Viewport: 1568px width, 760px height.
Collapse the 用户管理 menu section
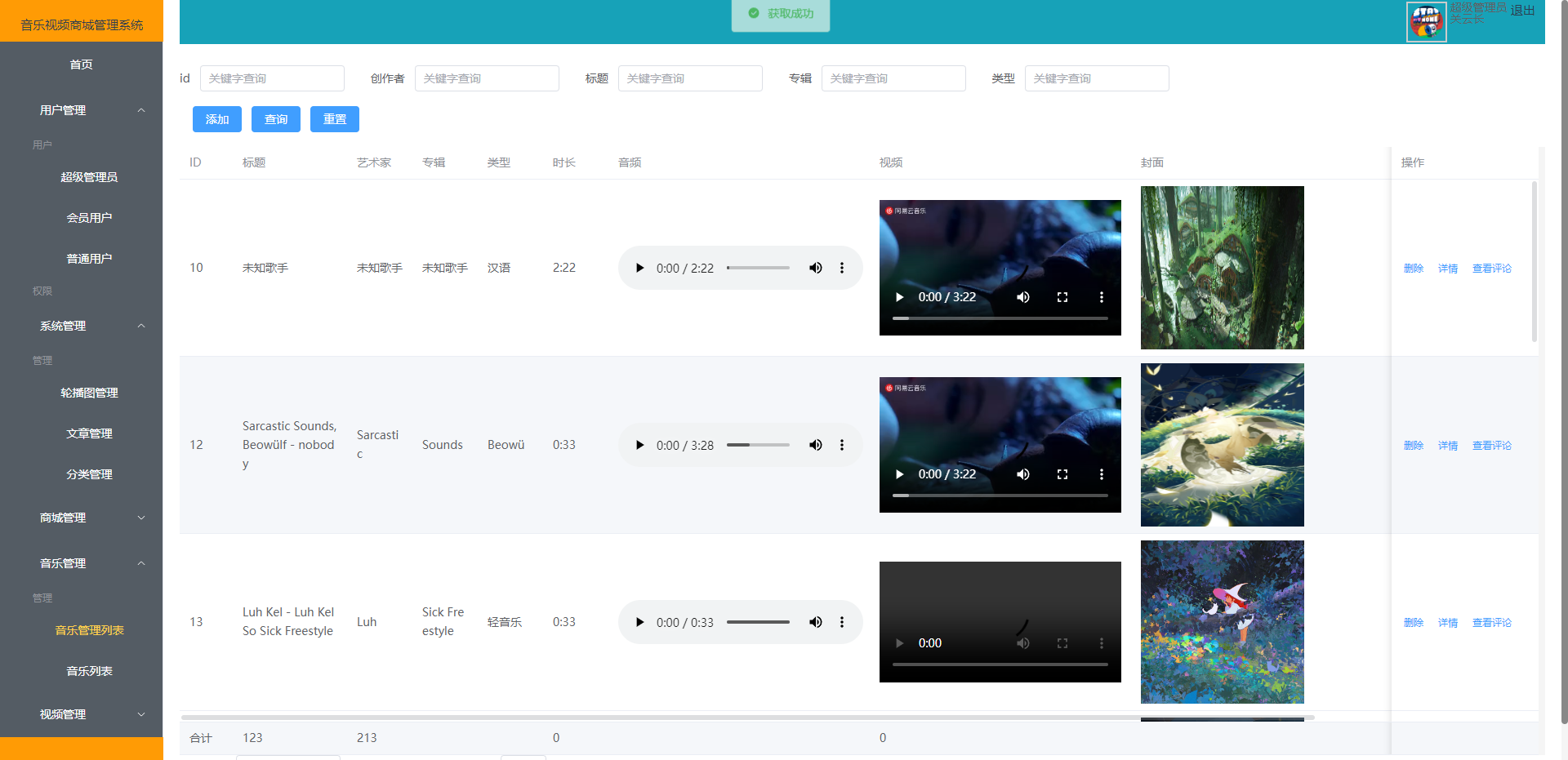(82, 110)
